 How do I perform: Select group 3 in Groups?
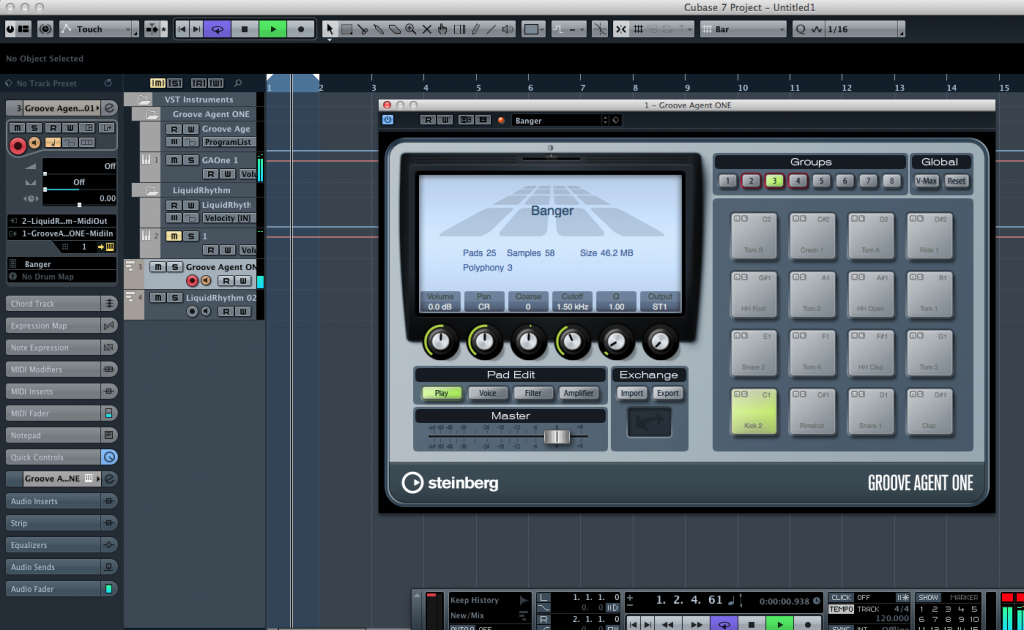pos(774,181)
